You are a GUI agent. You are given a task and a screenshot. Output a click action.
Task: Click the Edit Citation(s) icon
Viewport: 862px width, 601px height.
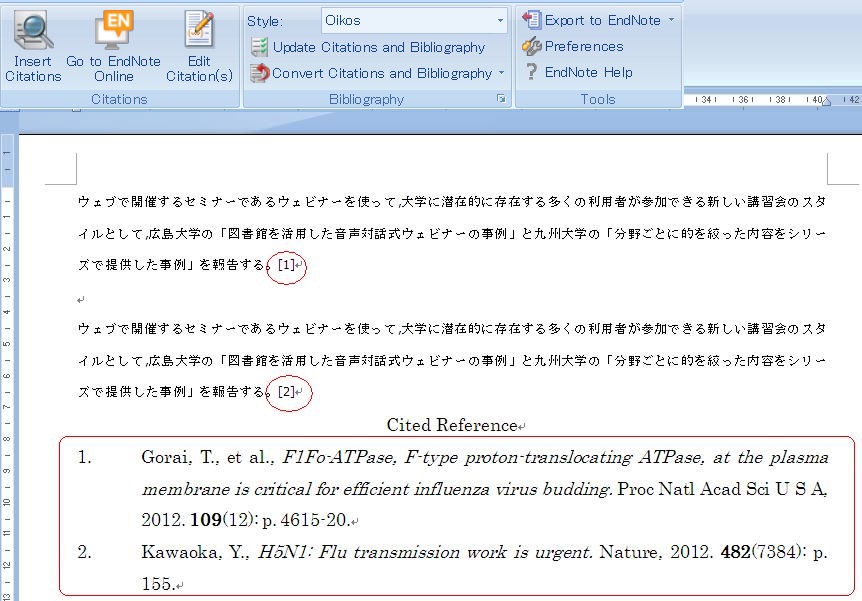tap(199, 30)
